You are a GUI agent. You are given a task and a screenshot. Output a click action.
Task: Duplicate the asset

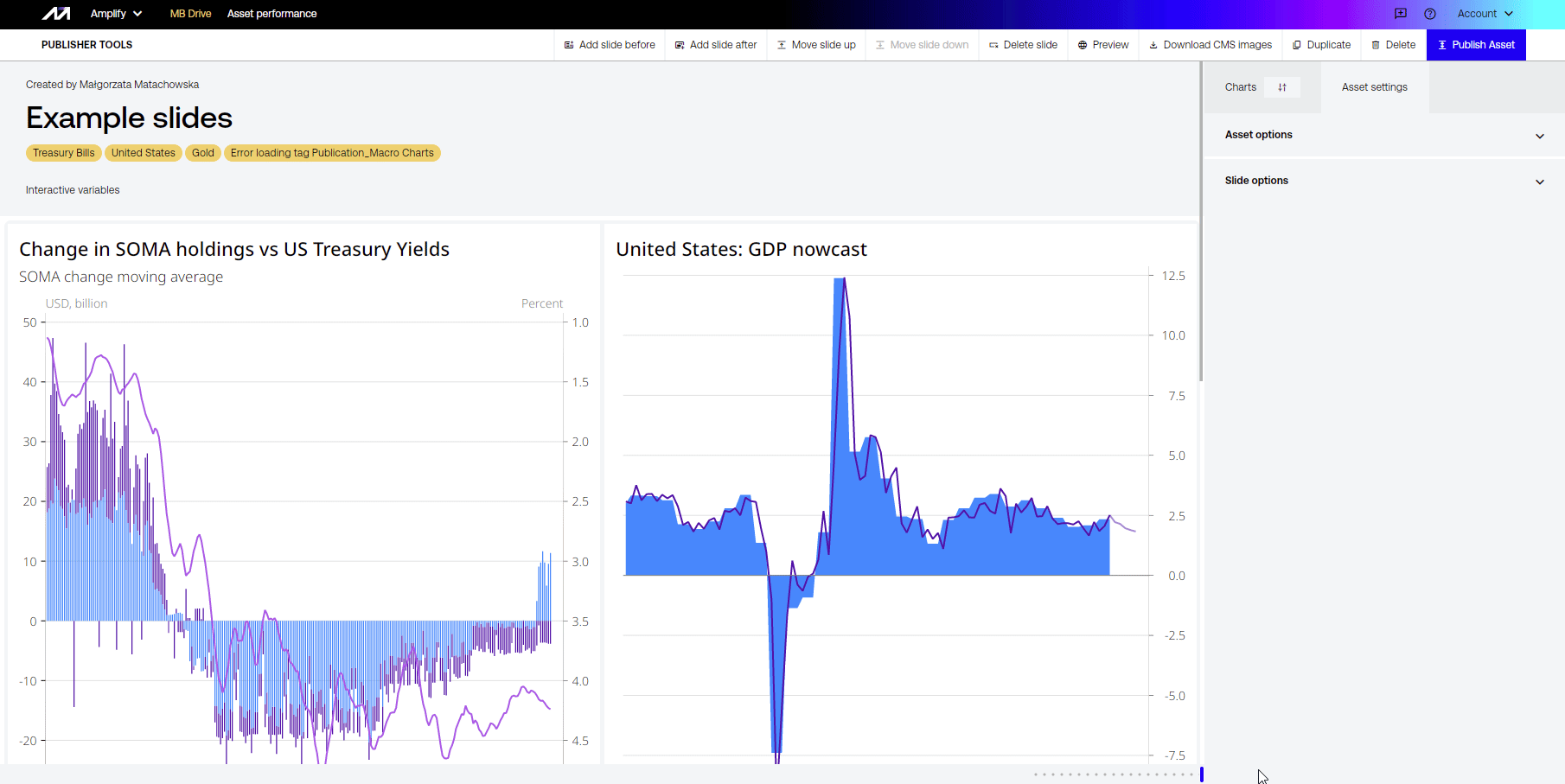click(x=1321, y=45)
